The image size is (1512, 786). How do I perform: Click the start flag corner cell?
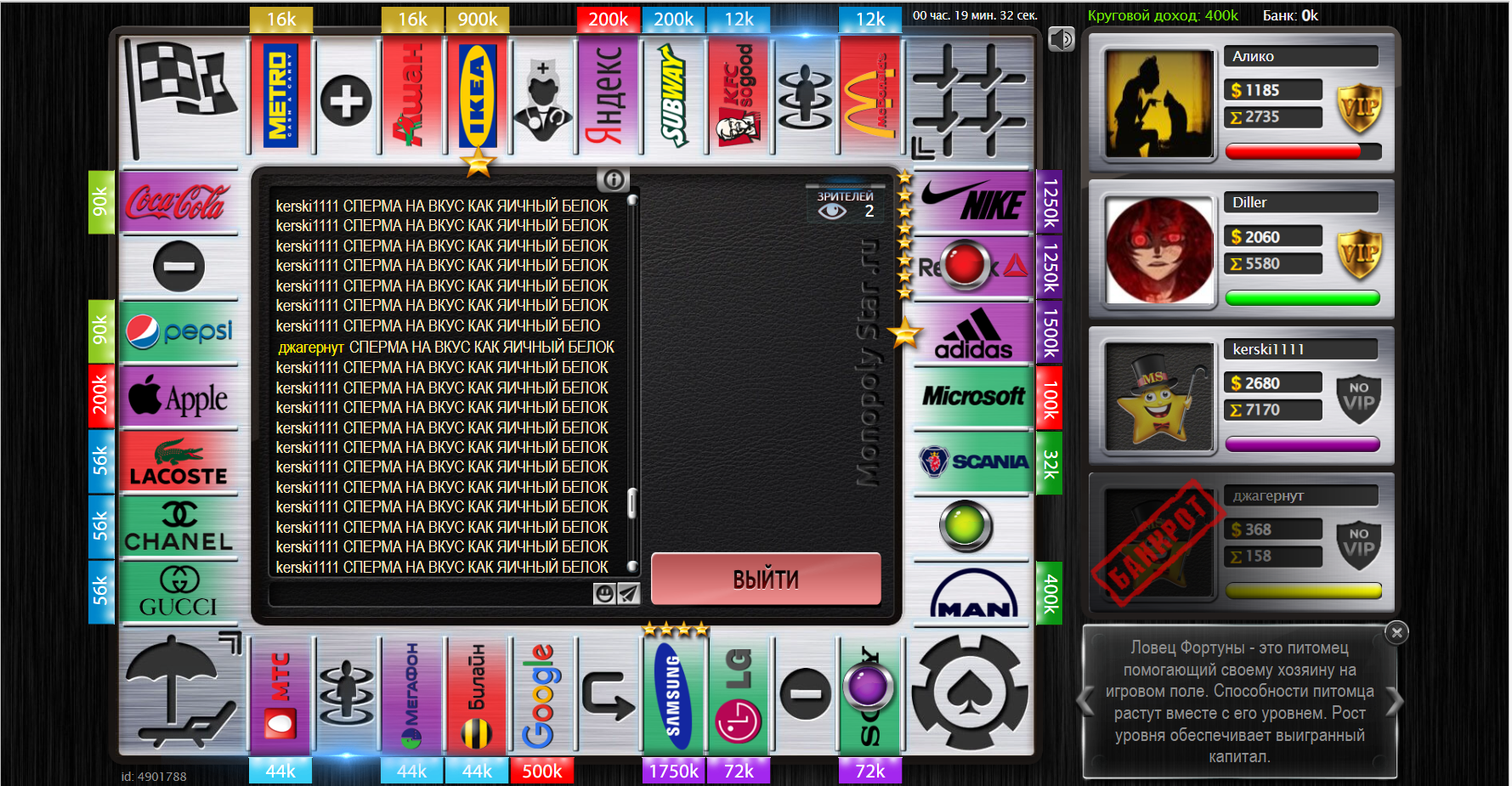[181, 98]
